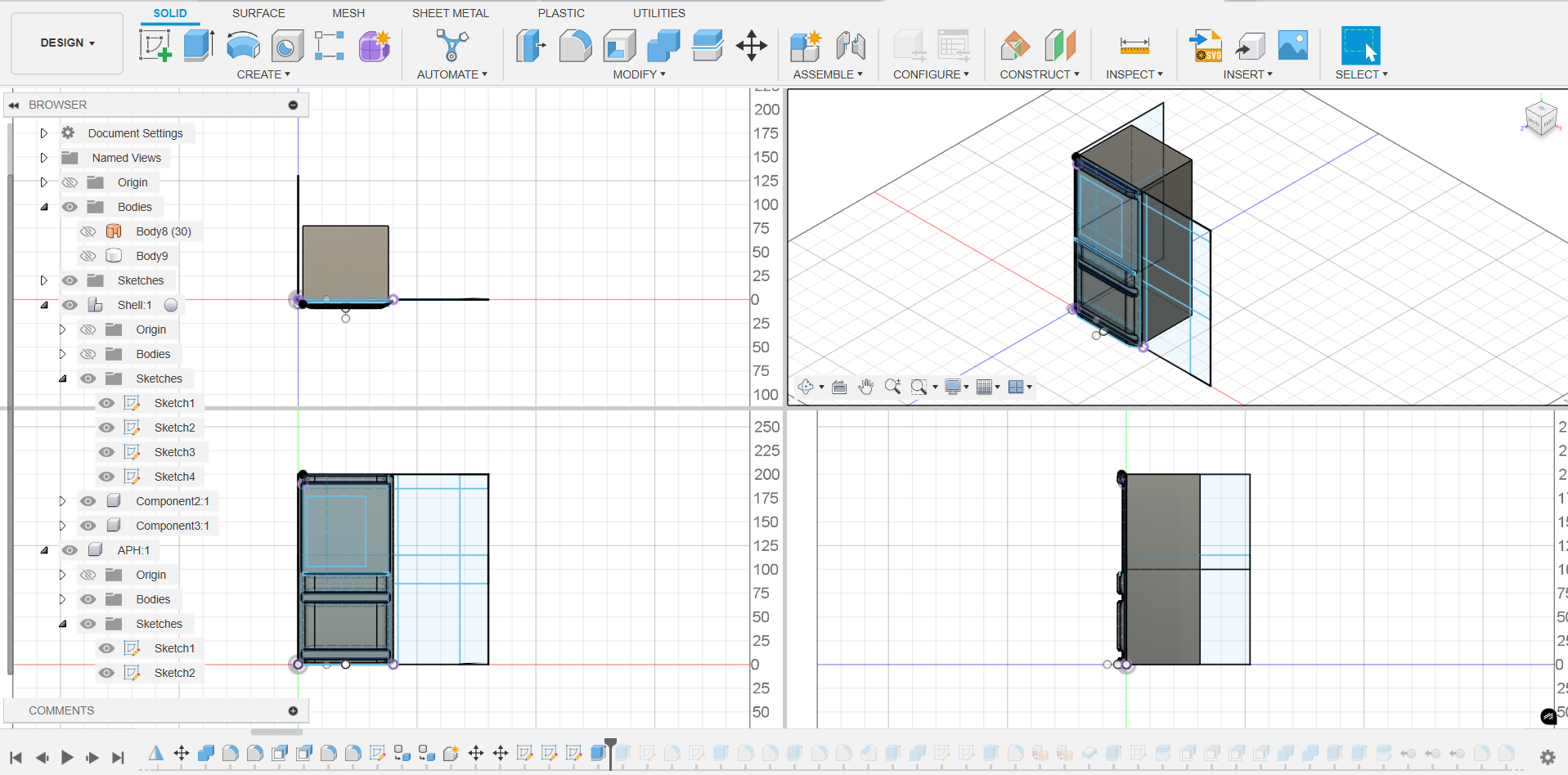1568x775 pixels.
Task: Expand the COMMENTS panel
Action: coord(293,710)
